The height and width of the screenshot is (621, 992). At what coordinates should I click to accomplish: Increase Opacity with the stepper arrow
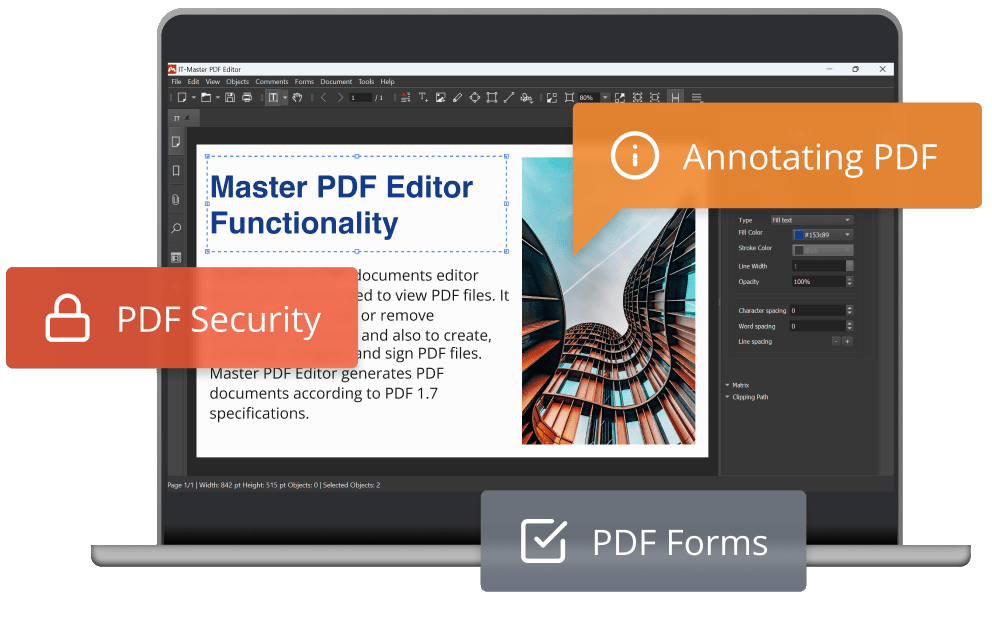tap(849, 278)
